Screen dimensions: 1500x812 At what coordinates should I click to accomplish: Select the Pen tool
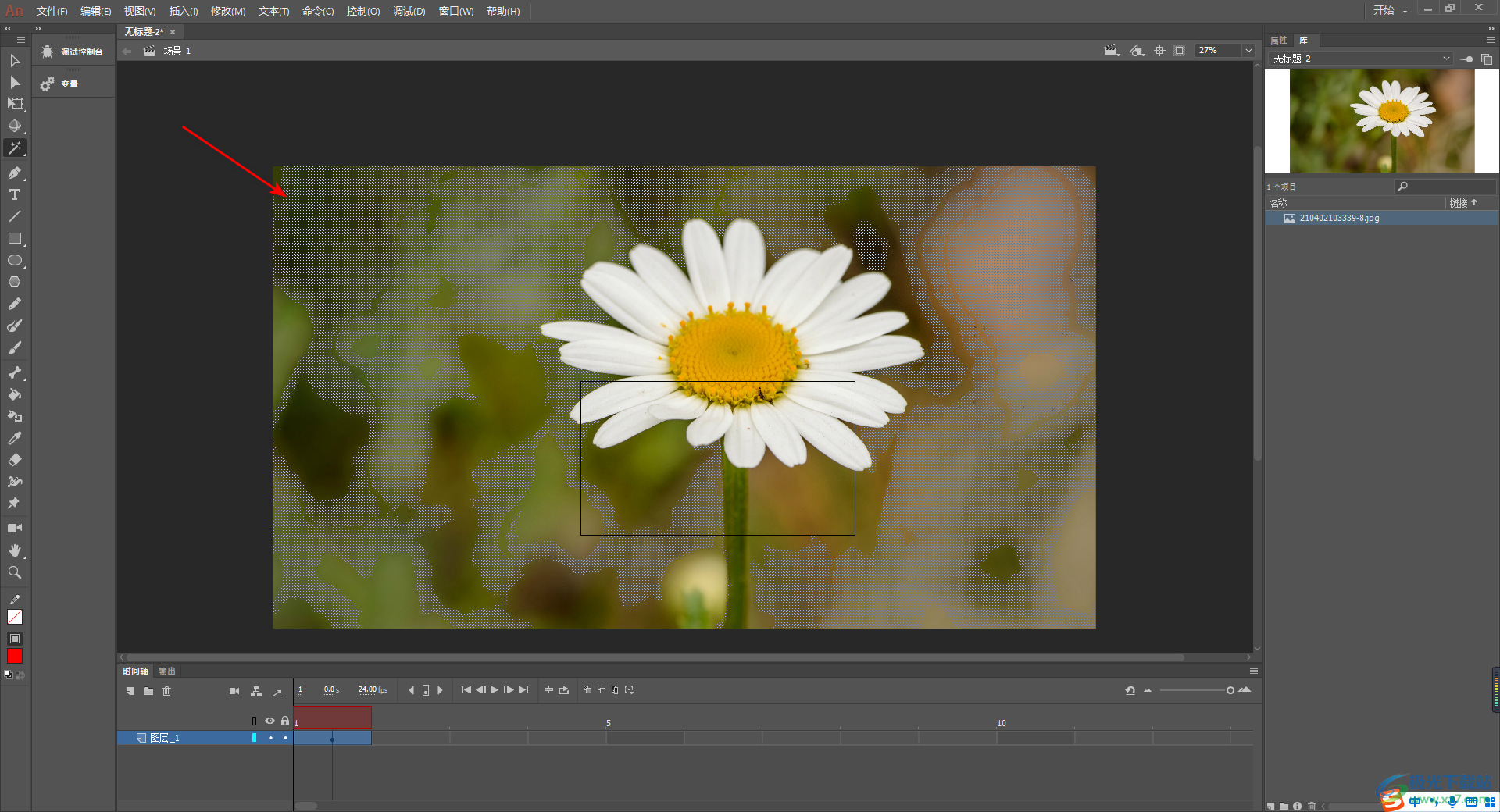[x=15, y=173]
